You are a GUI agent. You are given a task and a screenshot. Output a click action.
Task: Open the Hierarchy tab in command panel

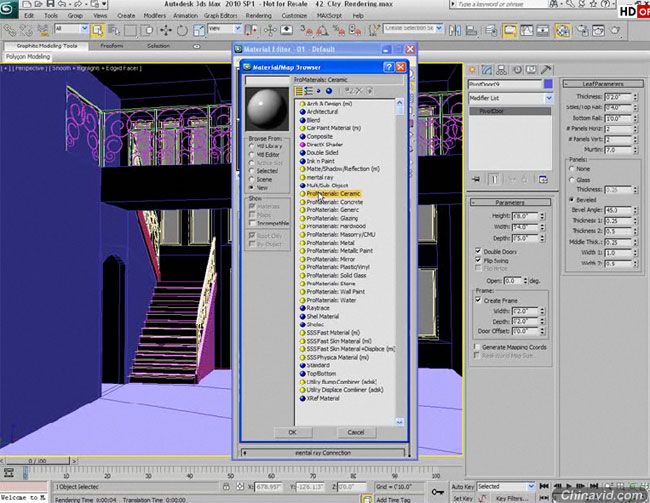(502, 70)
